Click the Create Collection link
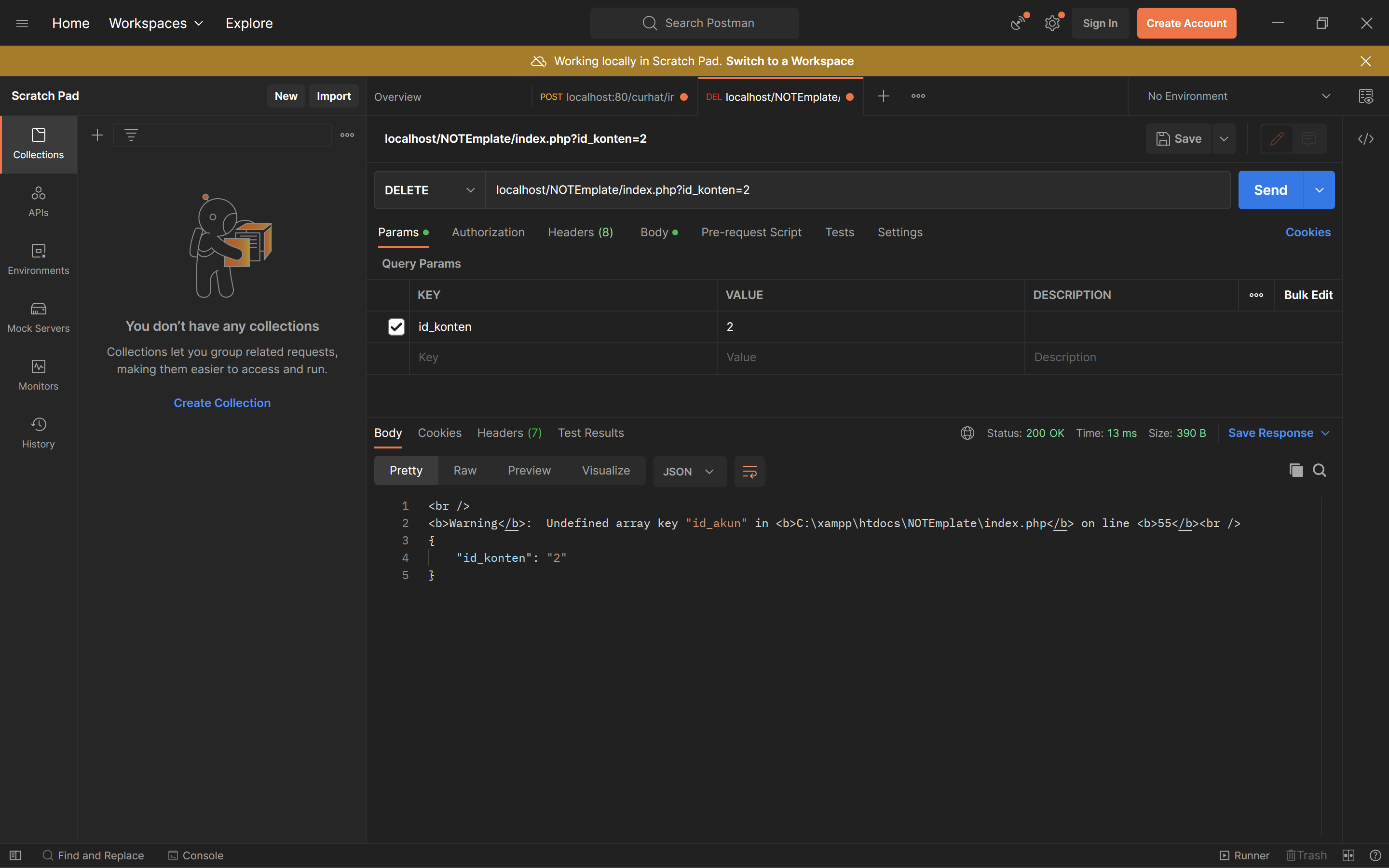The image size is (1389, 868). (x=222, y=403)
